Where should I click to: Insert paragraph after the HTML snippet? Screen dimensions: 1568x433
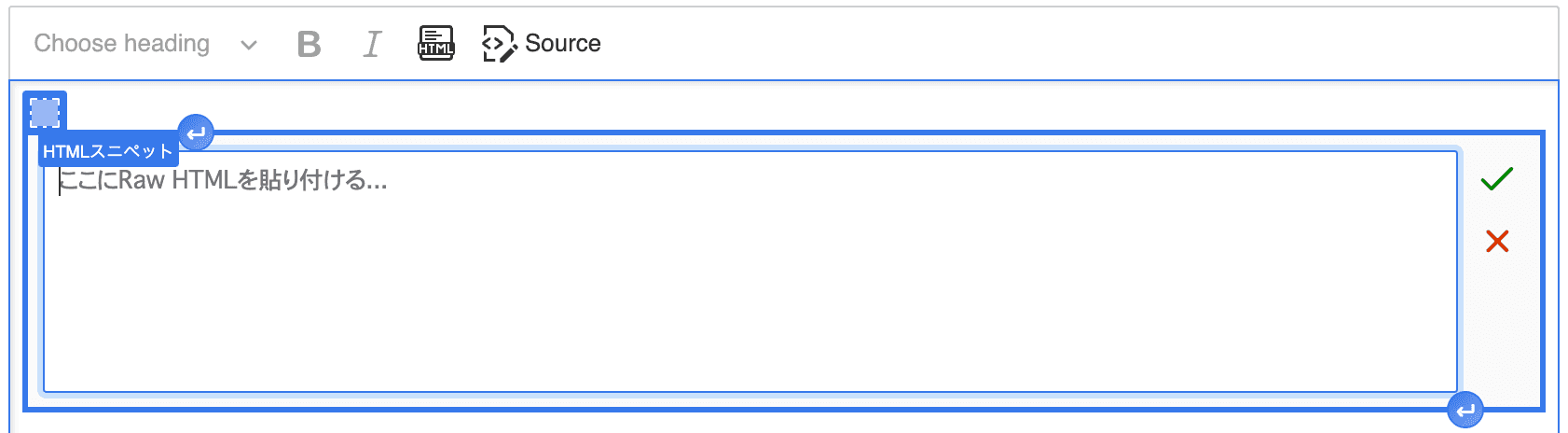pyautogui.click(x=1465, y=410)
